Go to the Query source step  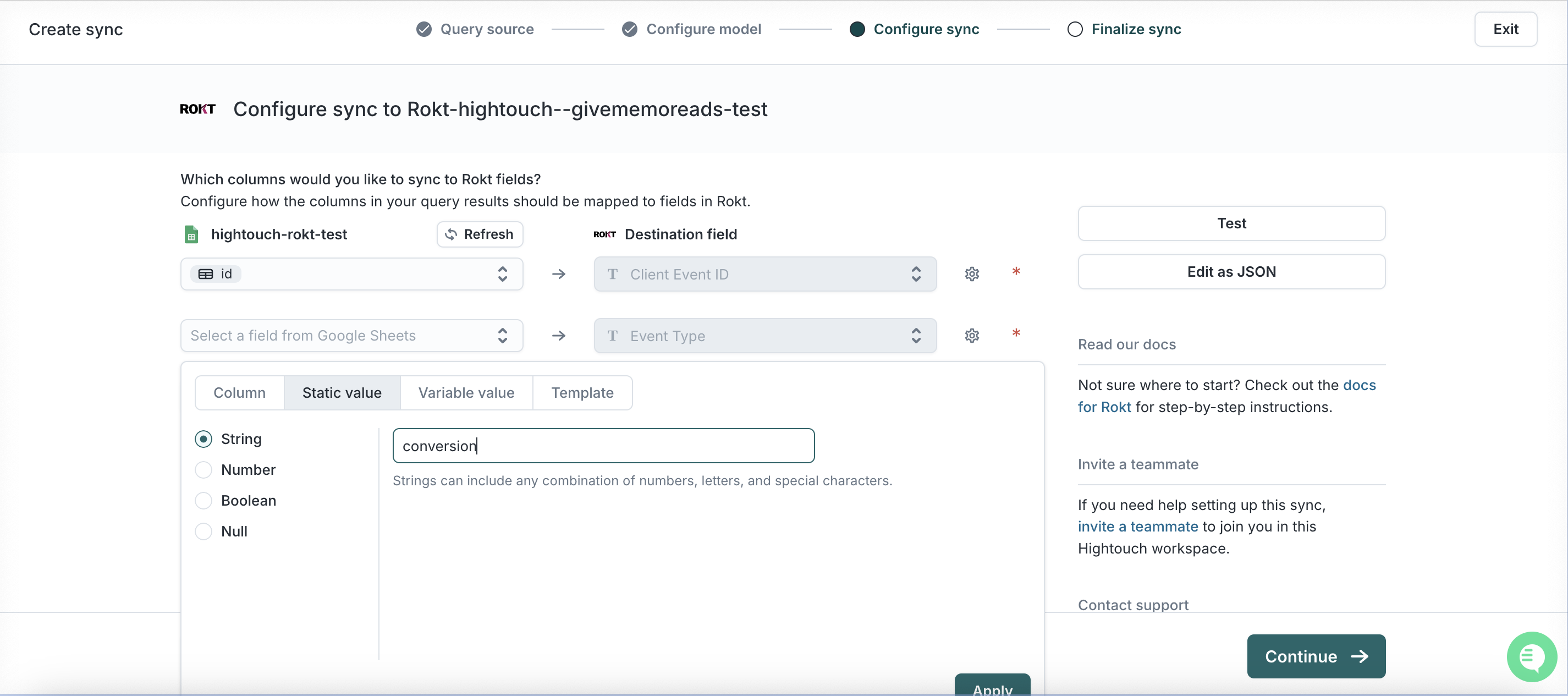click(x=487, y=29)
